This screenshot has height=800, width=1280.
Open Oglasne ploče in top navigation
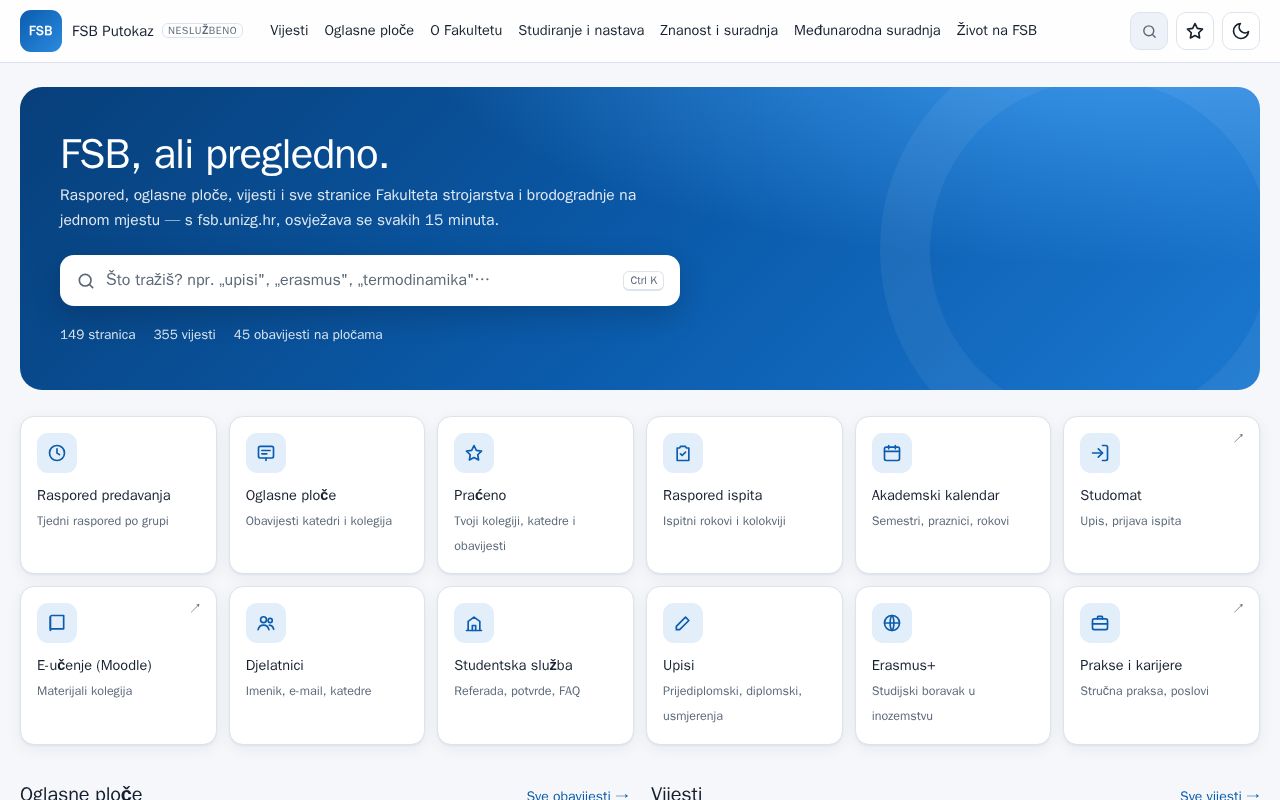tap(369, 30)
